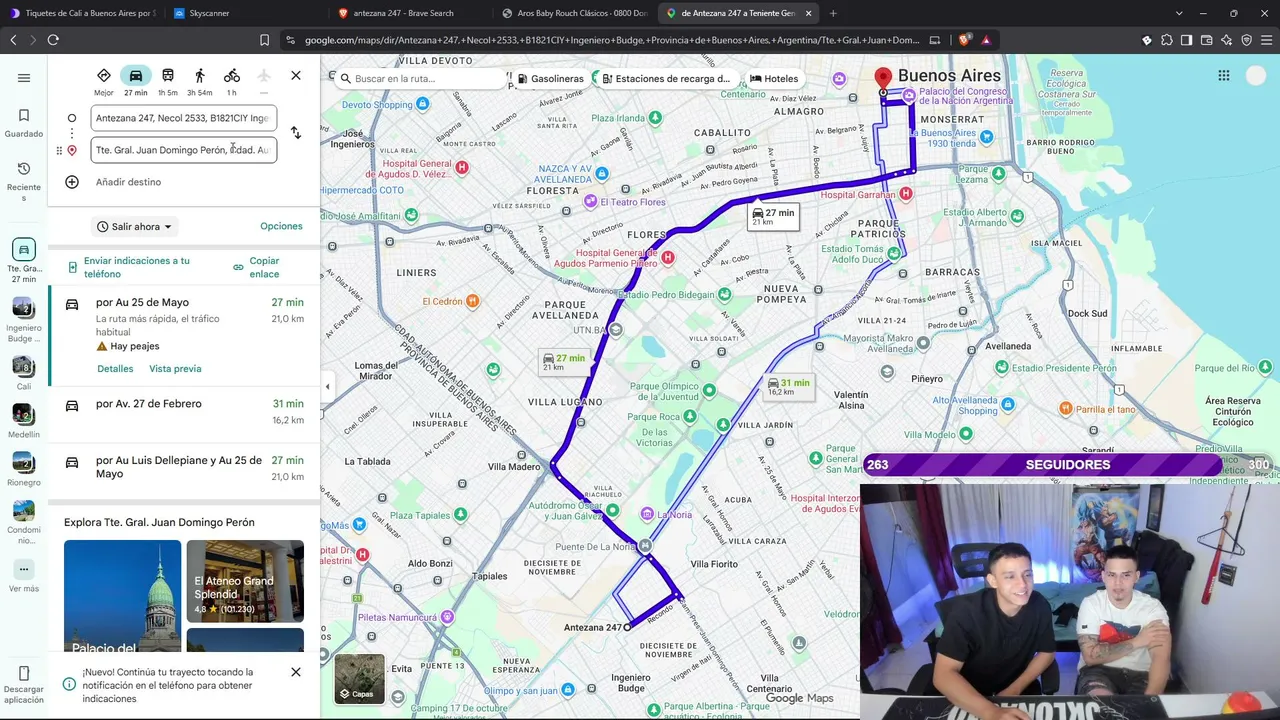The image size is (1280, 720).
Task: Open the Tte. Gra... 27 min recent route
Action: pyautogui.click(x=24, y=261)
